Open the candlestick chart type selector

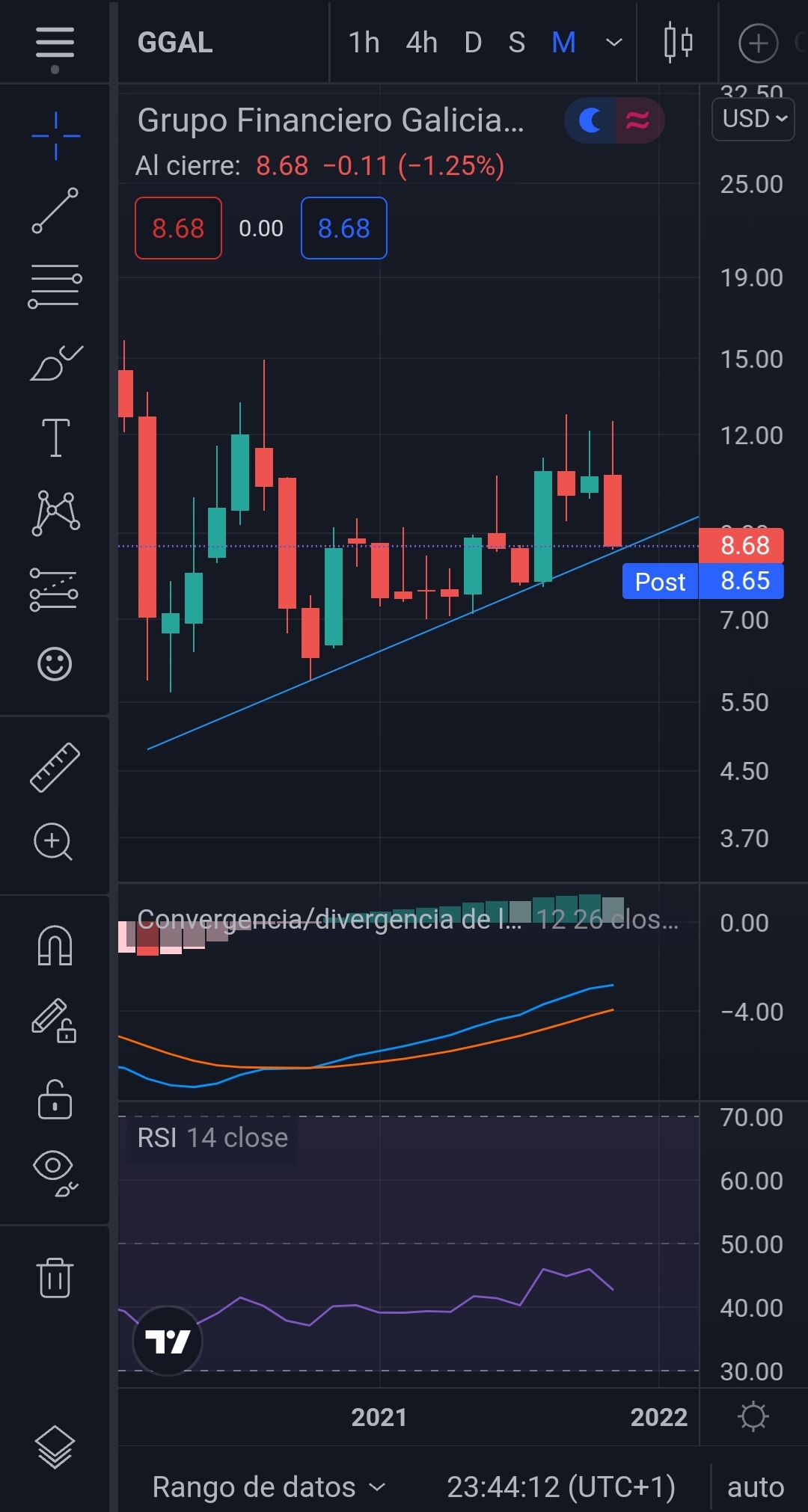pos(678,43)
